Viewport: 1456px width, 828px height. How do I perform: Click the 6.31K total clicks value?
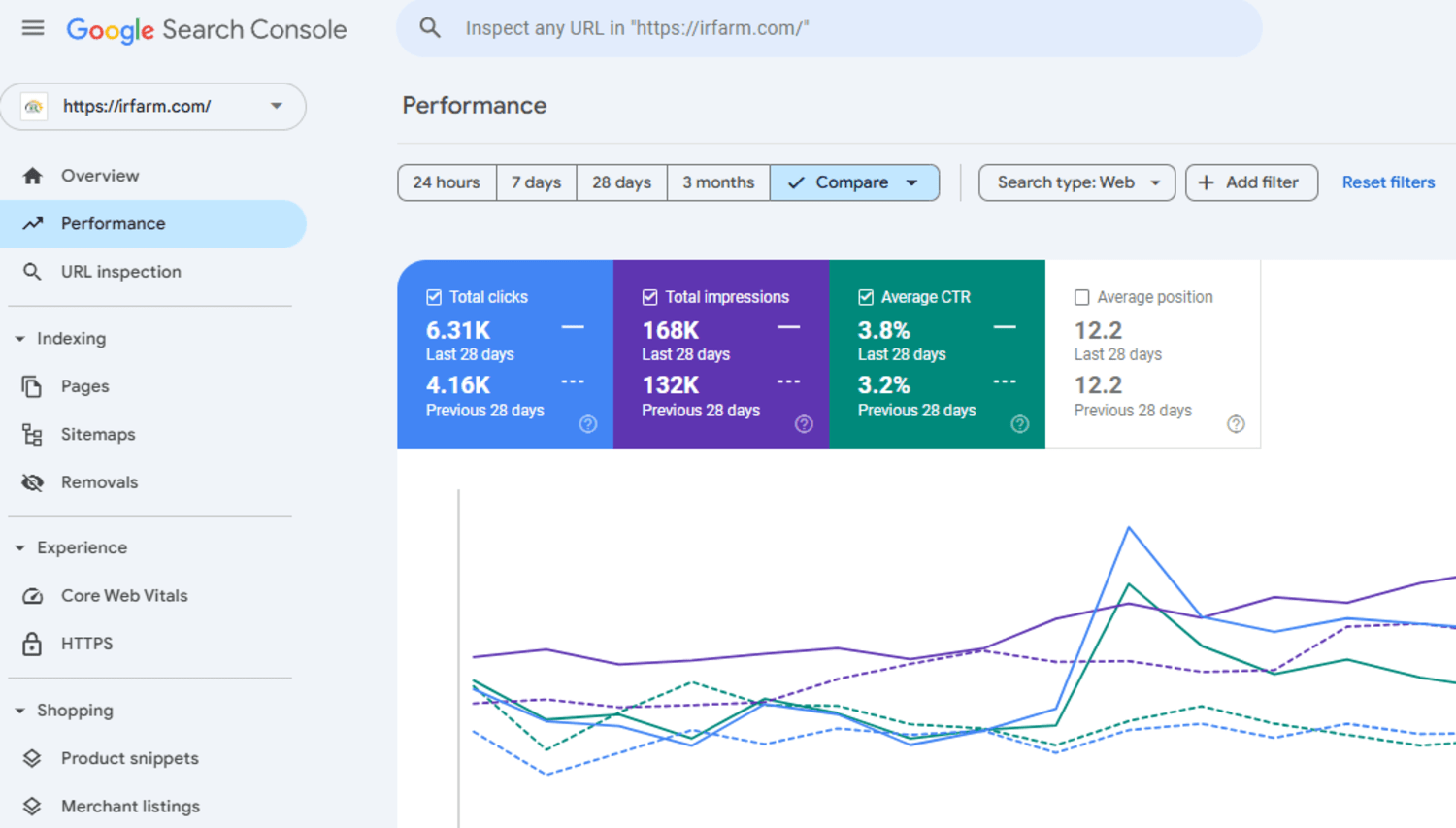(458, 331)
